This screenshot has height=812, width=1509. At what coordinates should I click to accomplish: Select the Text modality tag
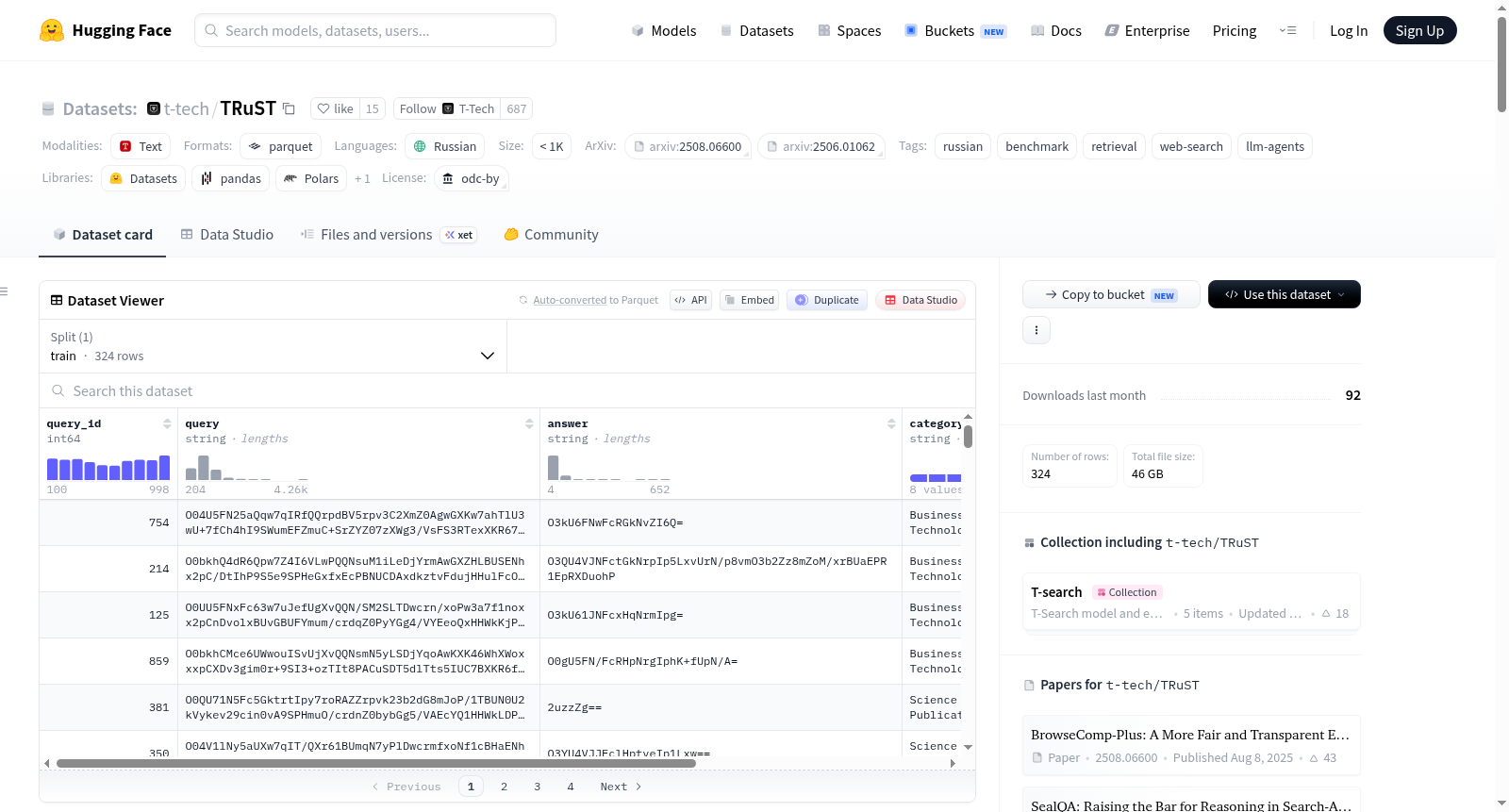[x=141, y=146]
